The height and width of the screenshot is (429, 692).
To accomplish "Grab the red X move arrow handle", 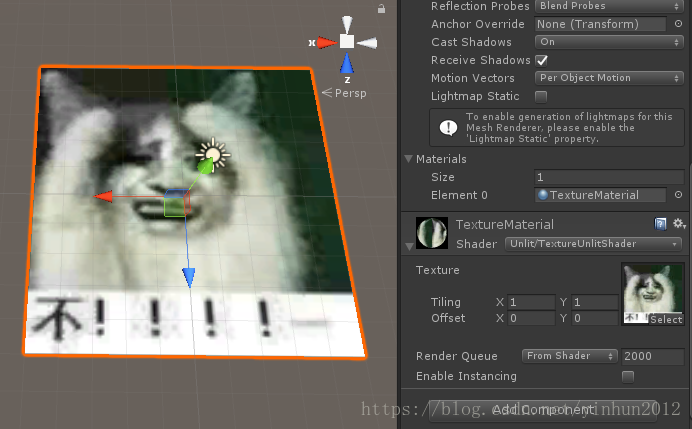I will [x=104, y=196].
